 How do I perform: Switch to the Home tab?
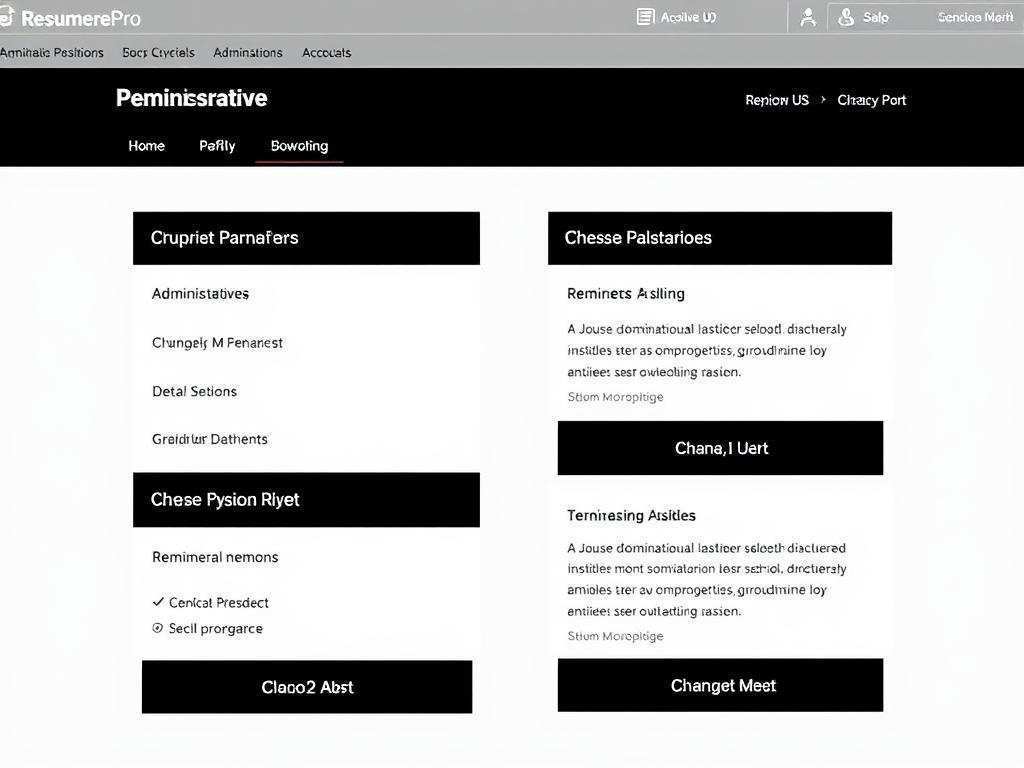[x=146, y=146]
